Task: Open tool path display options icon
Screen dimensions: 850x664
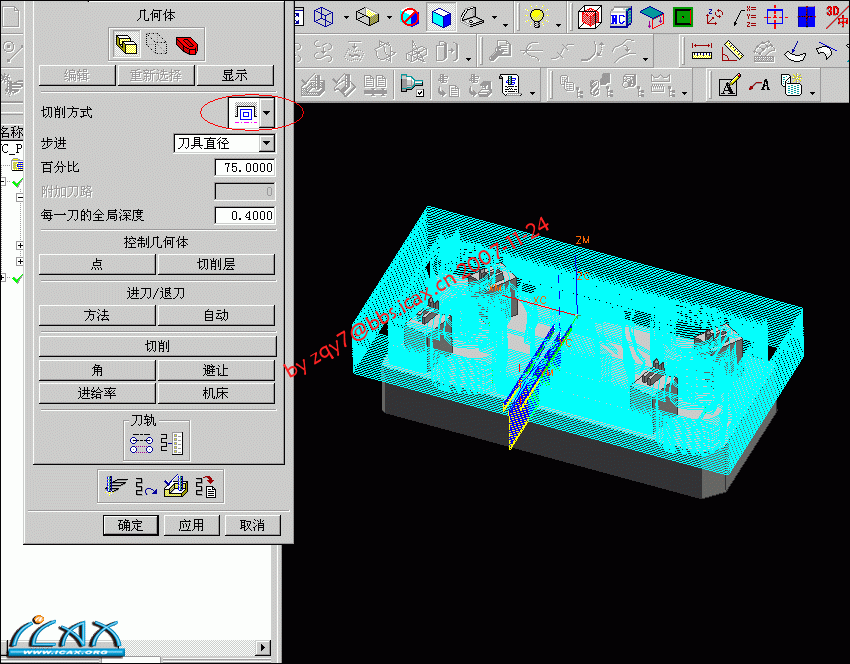Action: click(141, 443)
